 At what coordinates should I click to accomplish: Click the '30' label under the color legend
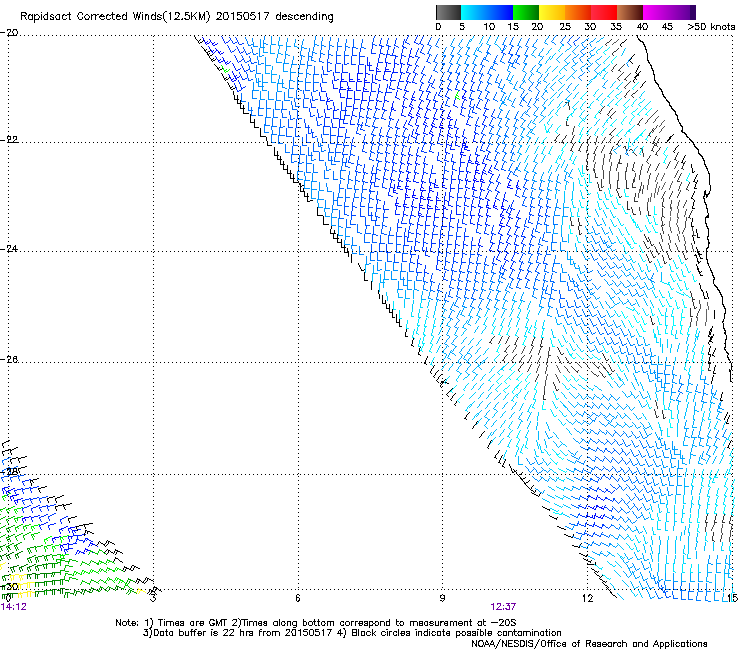(x=590, y=27)
